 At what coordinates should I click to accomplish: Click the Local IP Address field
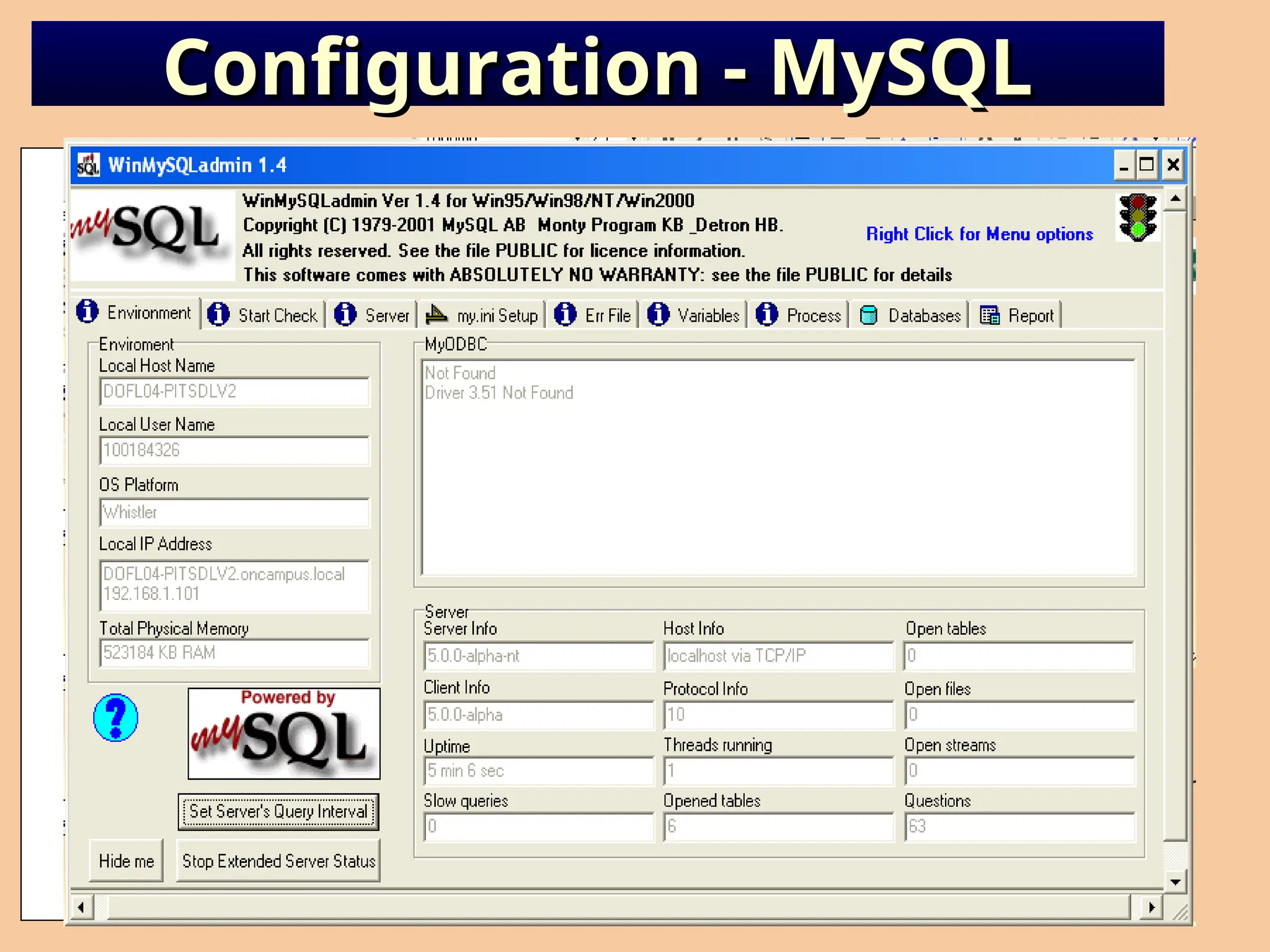234,585
